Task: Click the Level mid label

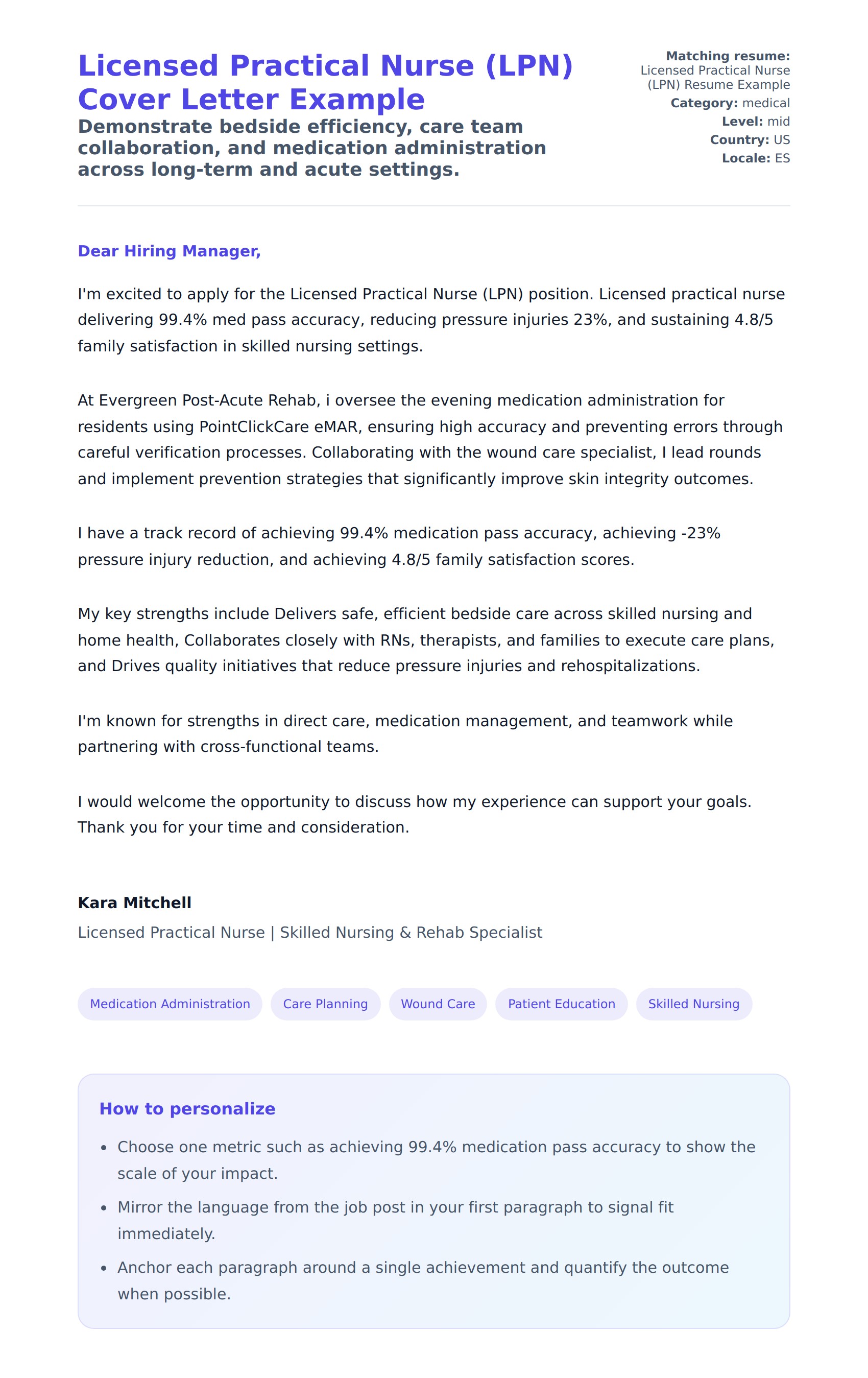Action: click(x=755, y=122)
